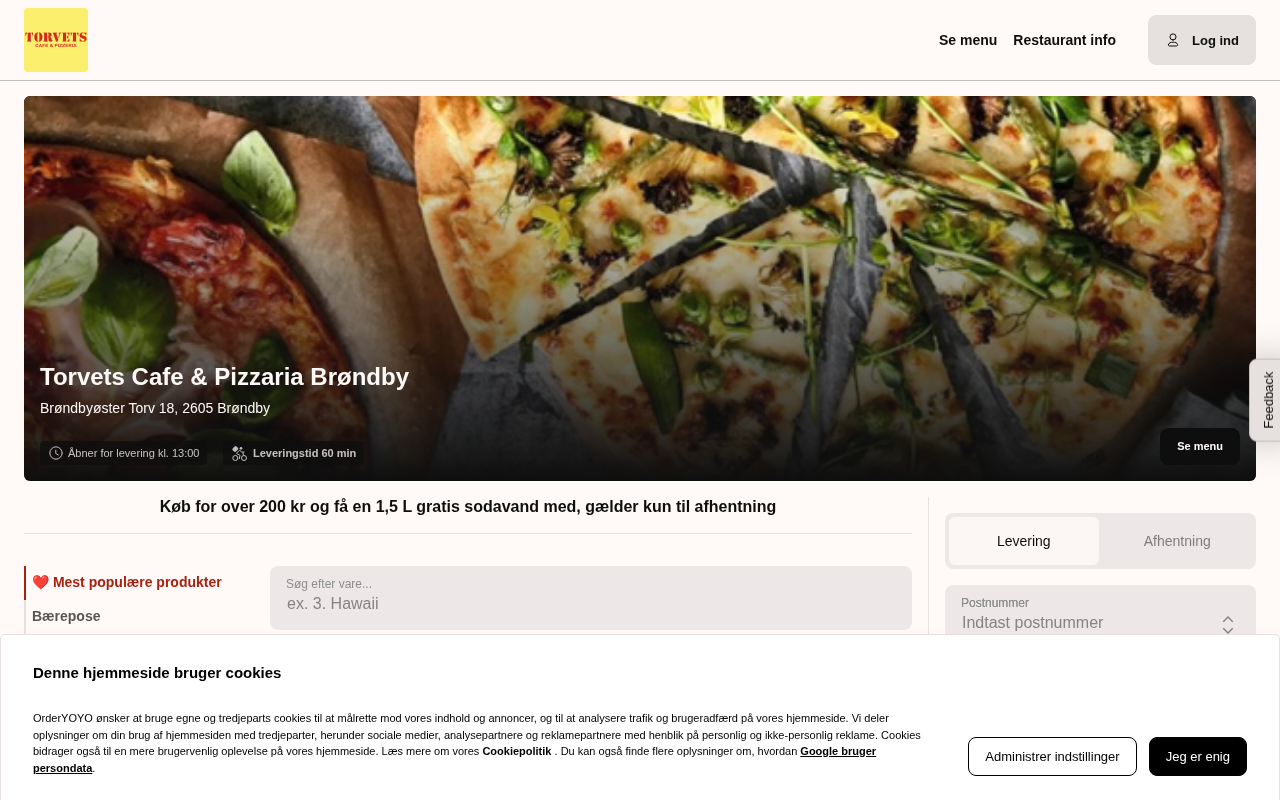This screenshot has width=1280, height=800.
Task: Click the delivery bike icon by Leveringstid
Action: click(239, 453)
